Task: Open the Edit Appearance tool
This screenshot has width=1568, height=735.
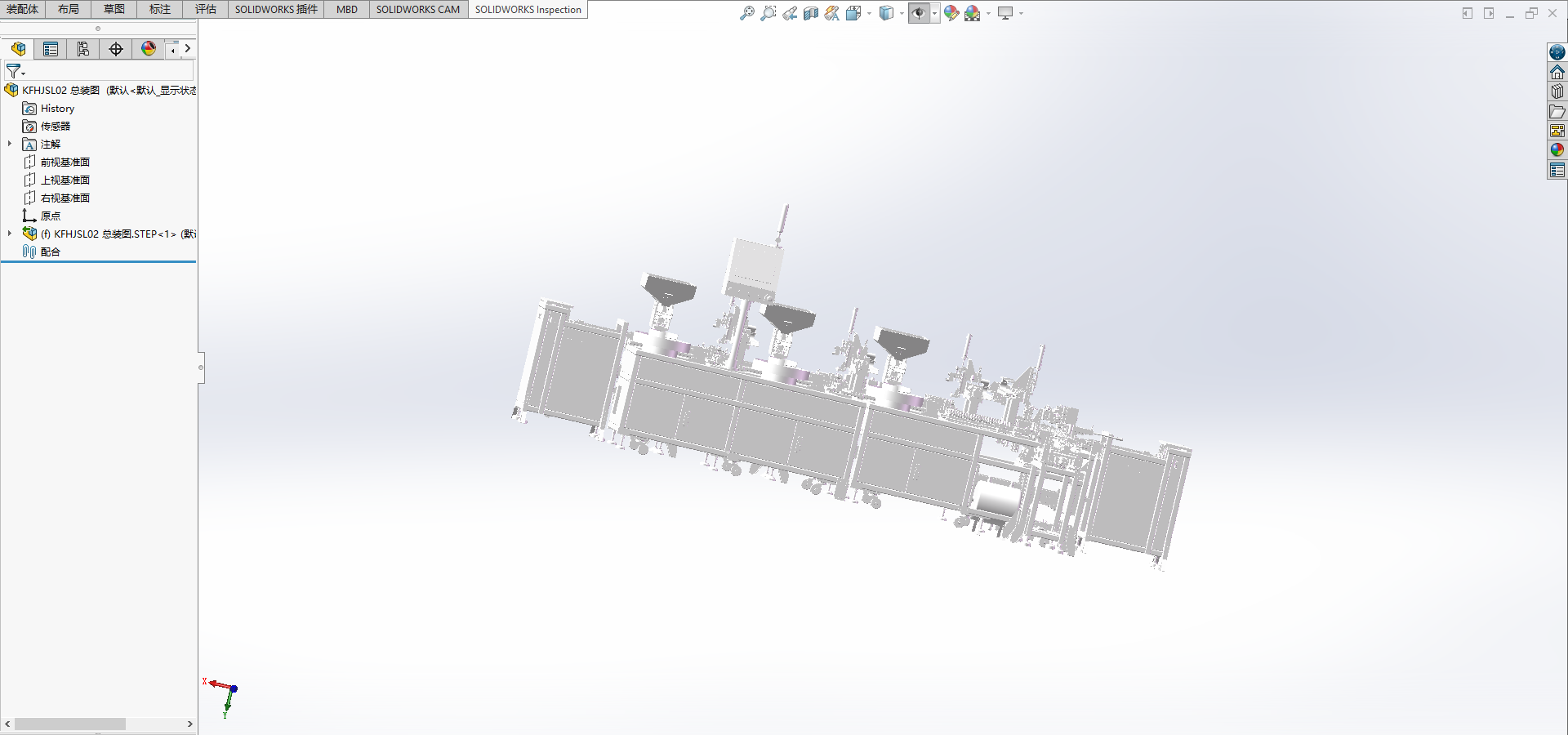Action: (x=951, y=13)
